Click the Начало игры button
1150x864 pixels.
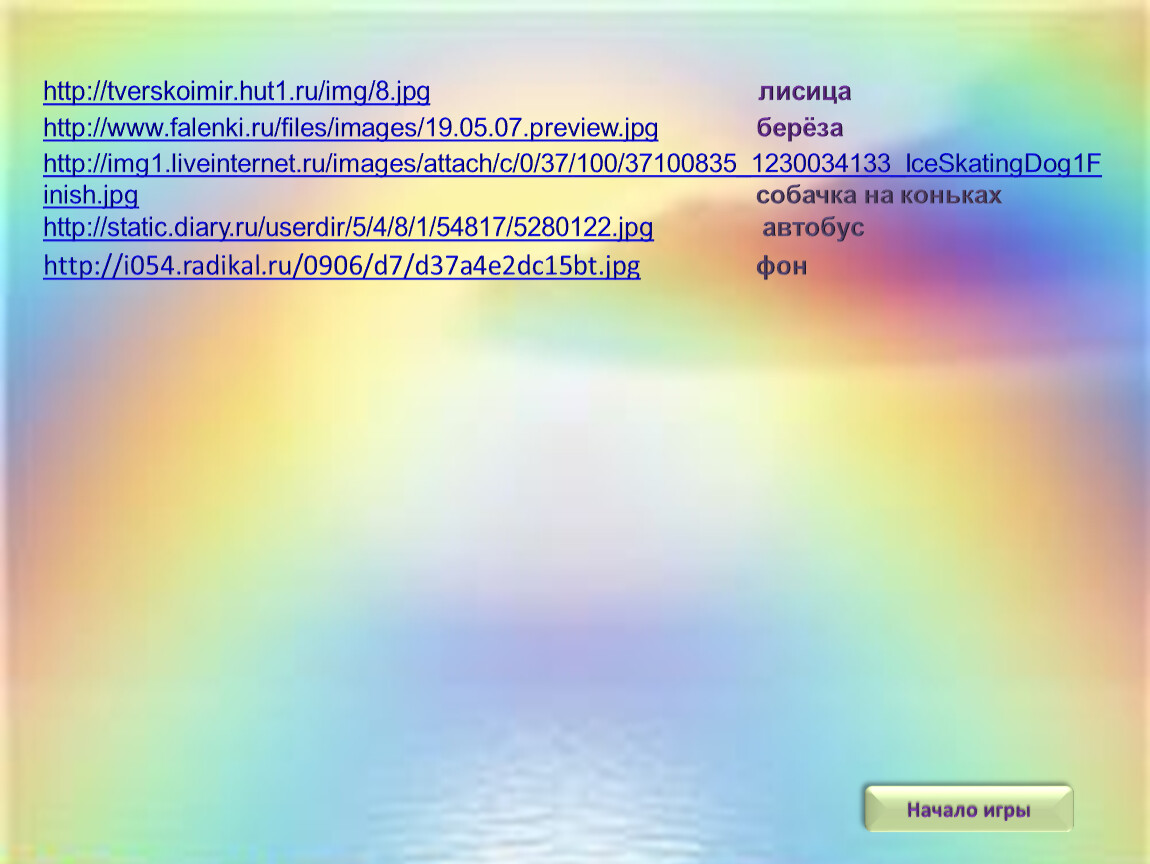[x=968, y=809]
